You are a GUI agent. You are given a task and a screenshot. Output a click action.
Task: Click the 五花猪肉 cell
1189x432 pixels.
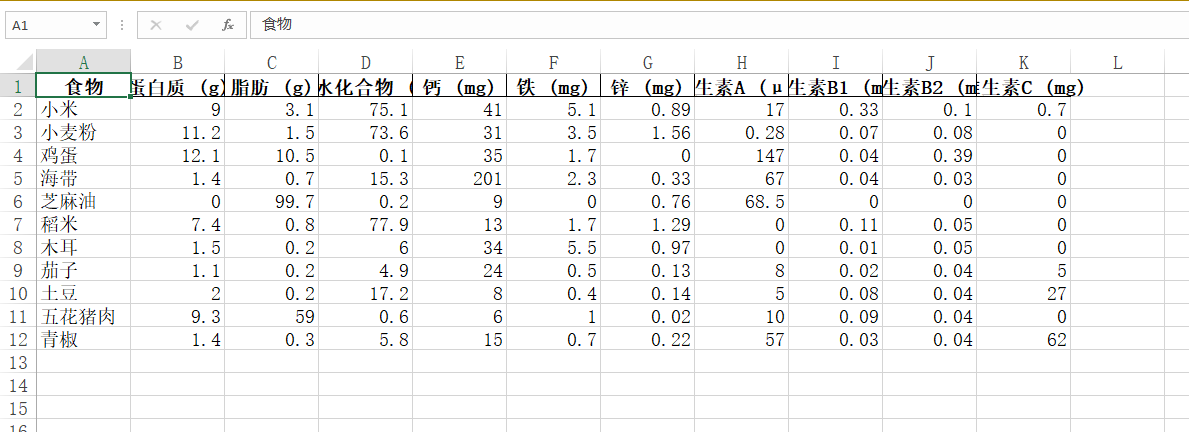pyautogui.click(x=83, y=317)
